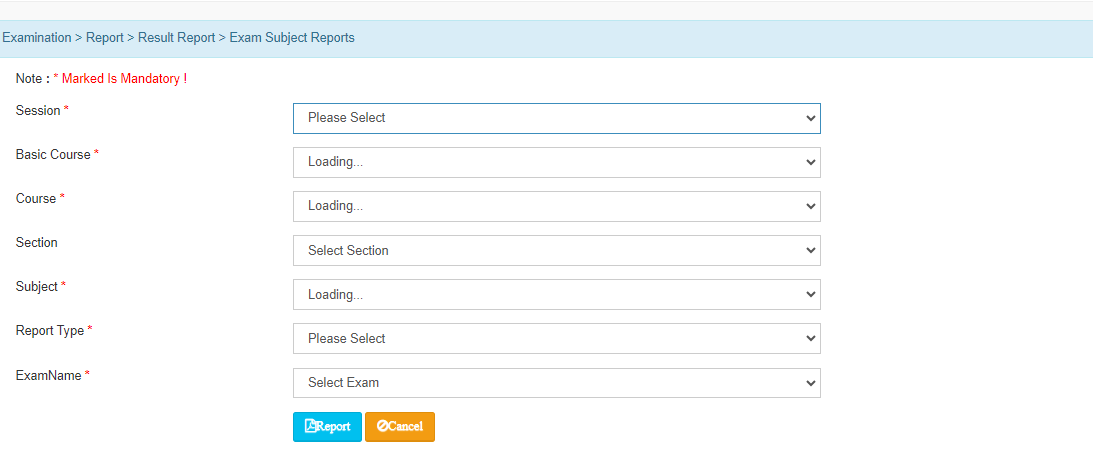Expand the Select Section dropdown

coord(556,250)
